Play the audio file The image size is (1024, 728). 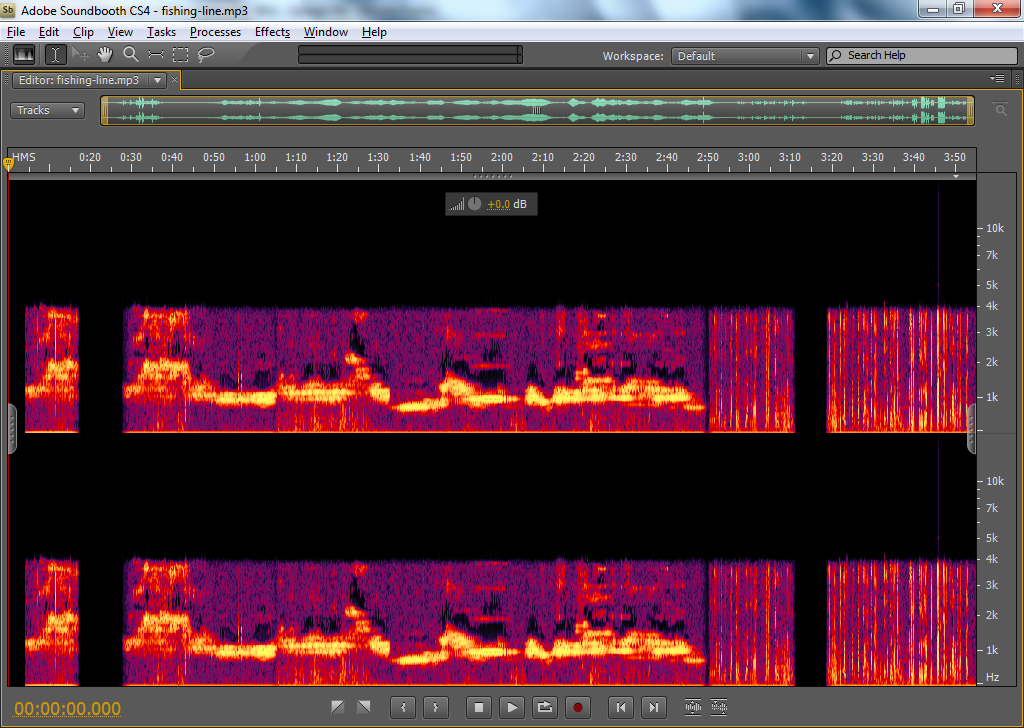(x=511, y=708)
